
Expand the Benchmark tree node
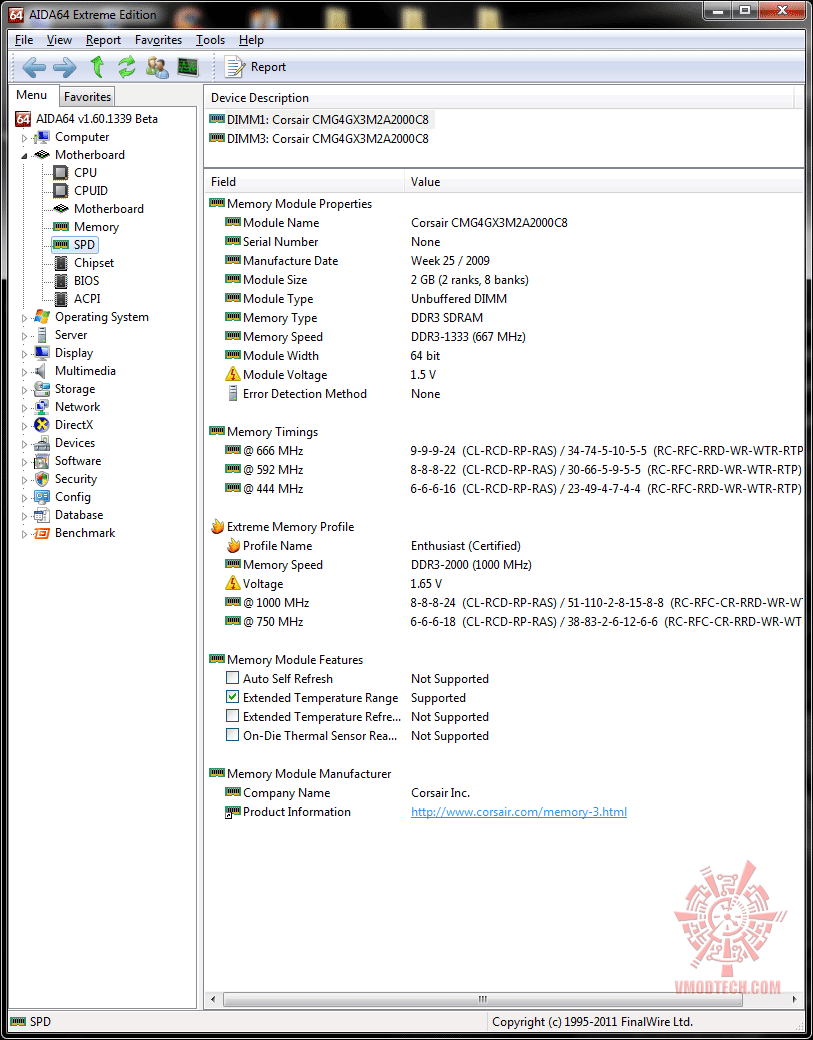pyautogui.click(x=25, y=534)
